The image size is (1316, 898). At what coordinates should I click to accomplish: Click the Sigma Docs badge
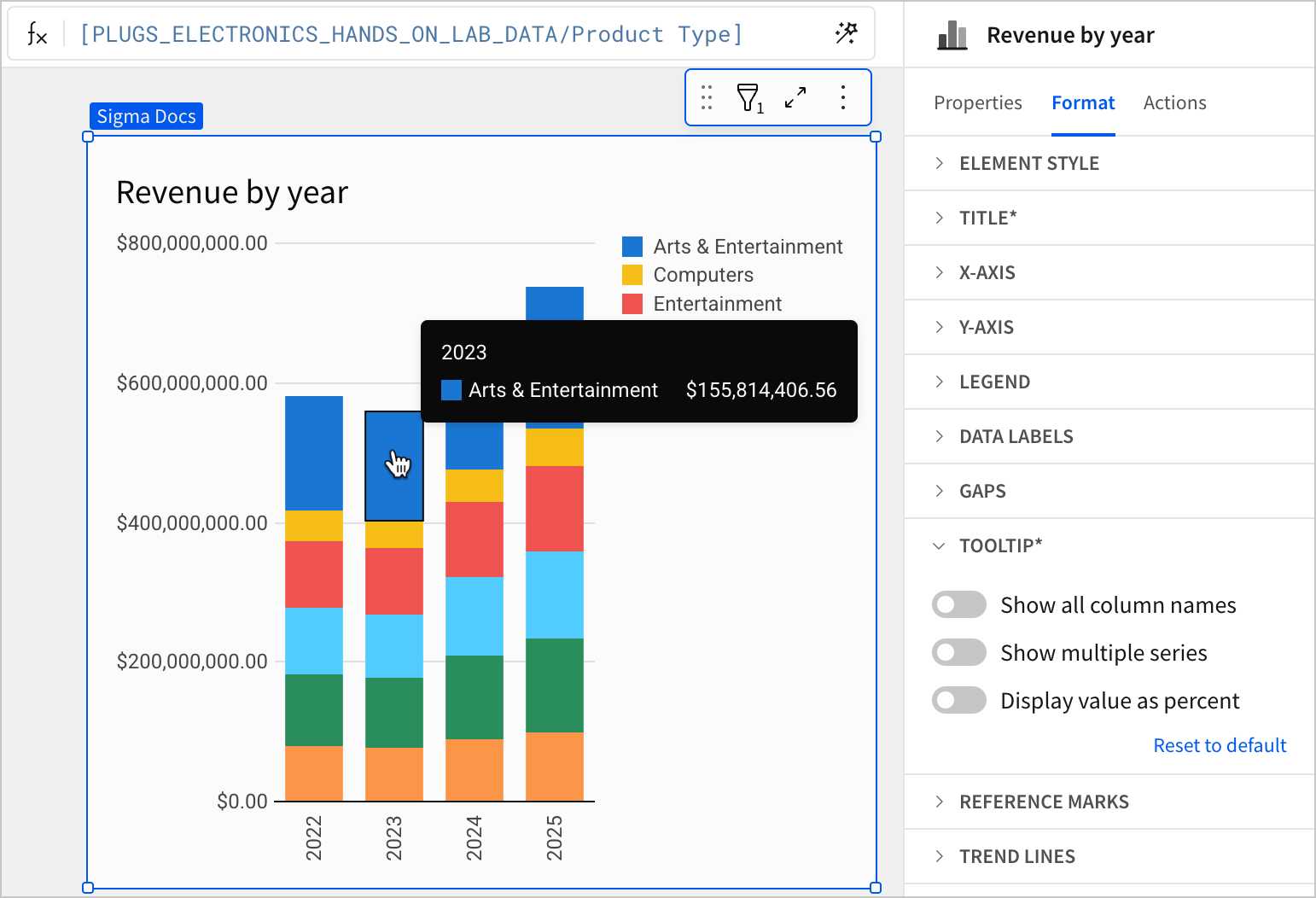[x=145, y=116]
